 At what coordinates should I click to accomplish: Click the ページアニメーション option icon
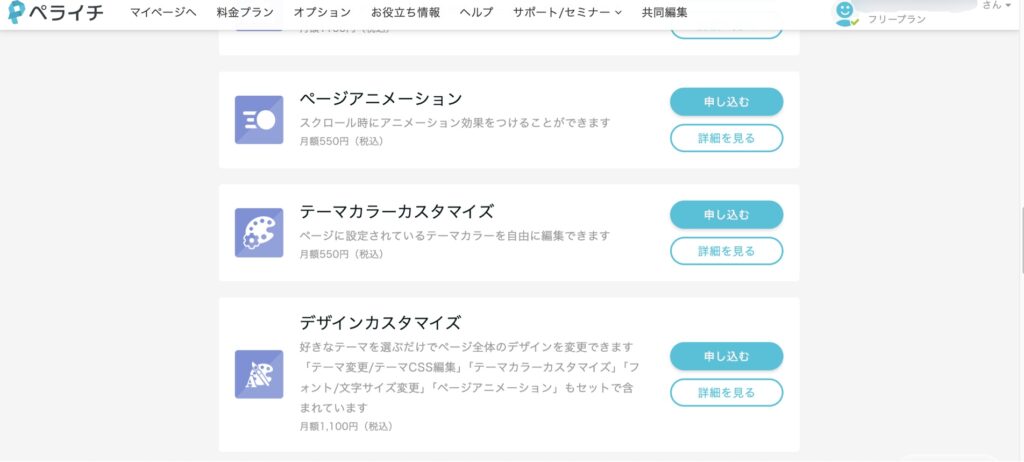259,120
